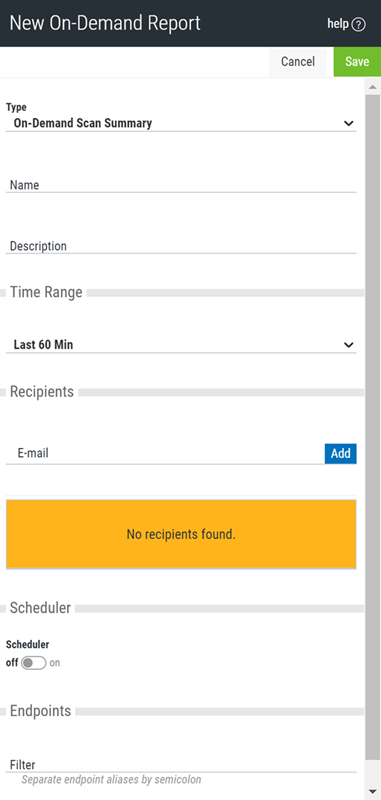Focus the endpoint Filter field
The width and height of the screenshot is (381, 800).
(181, 764)
